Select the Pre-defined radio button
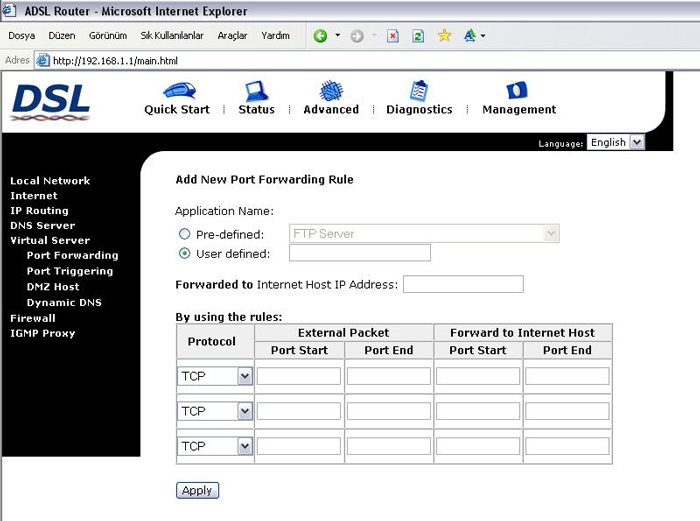Image resolution: width=700 pixels, height=521 pixels. coord(184,234)
